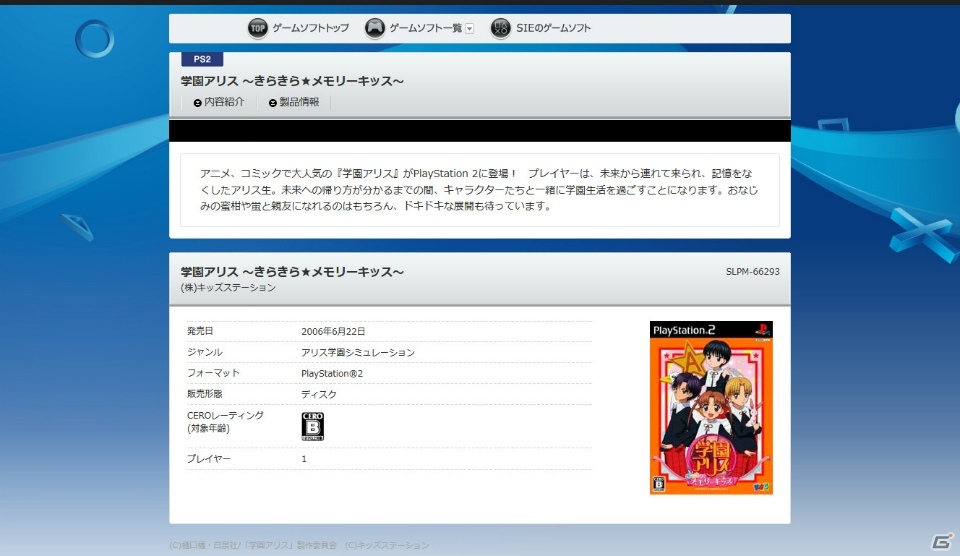Expand the ゲームソフト一覧 dropdown arrow

(470, 28)
